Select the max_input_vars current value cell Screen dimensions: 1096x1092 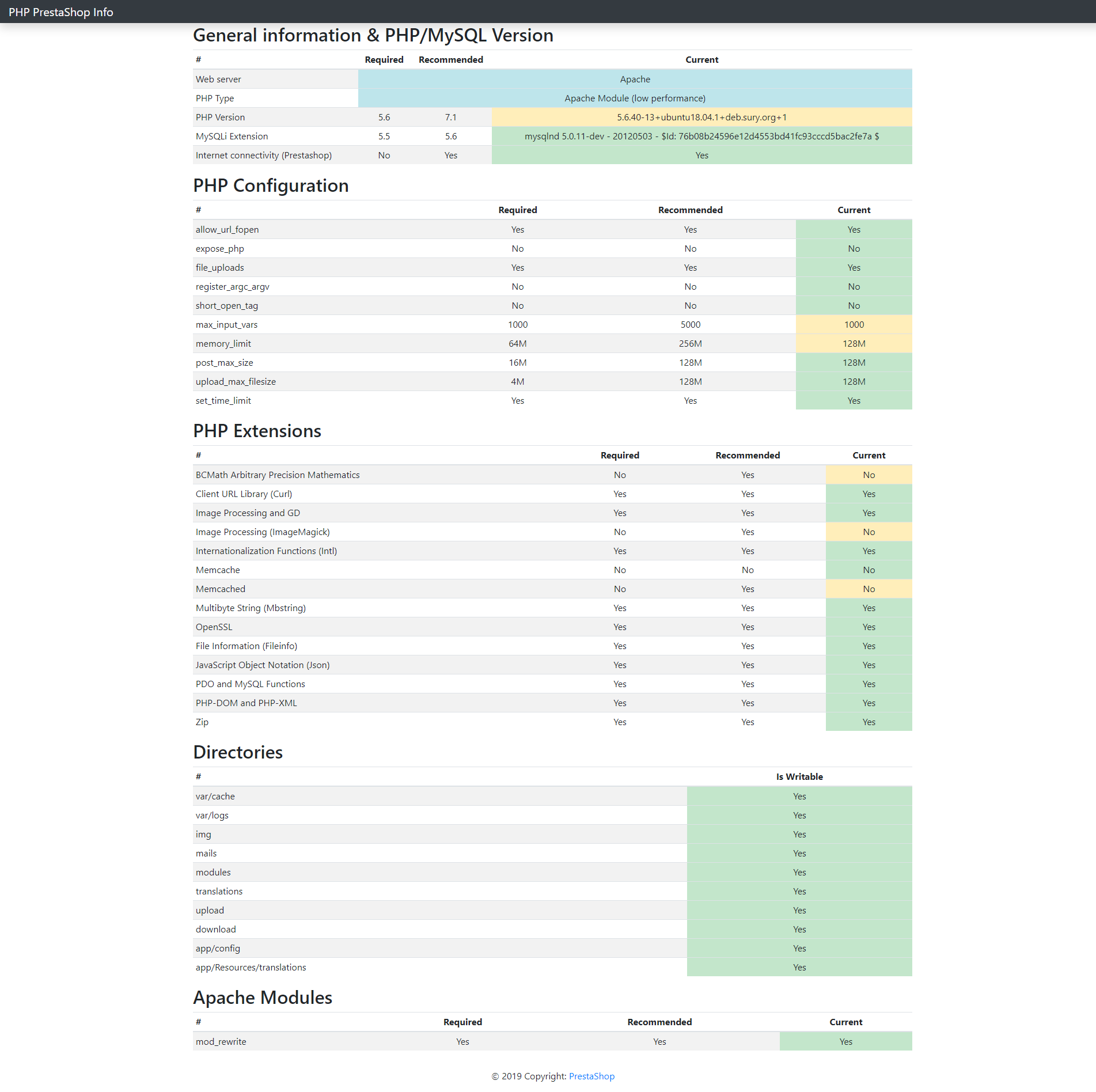point(854,324)
